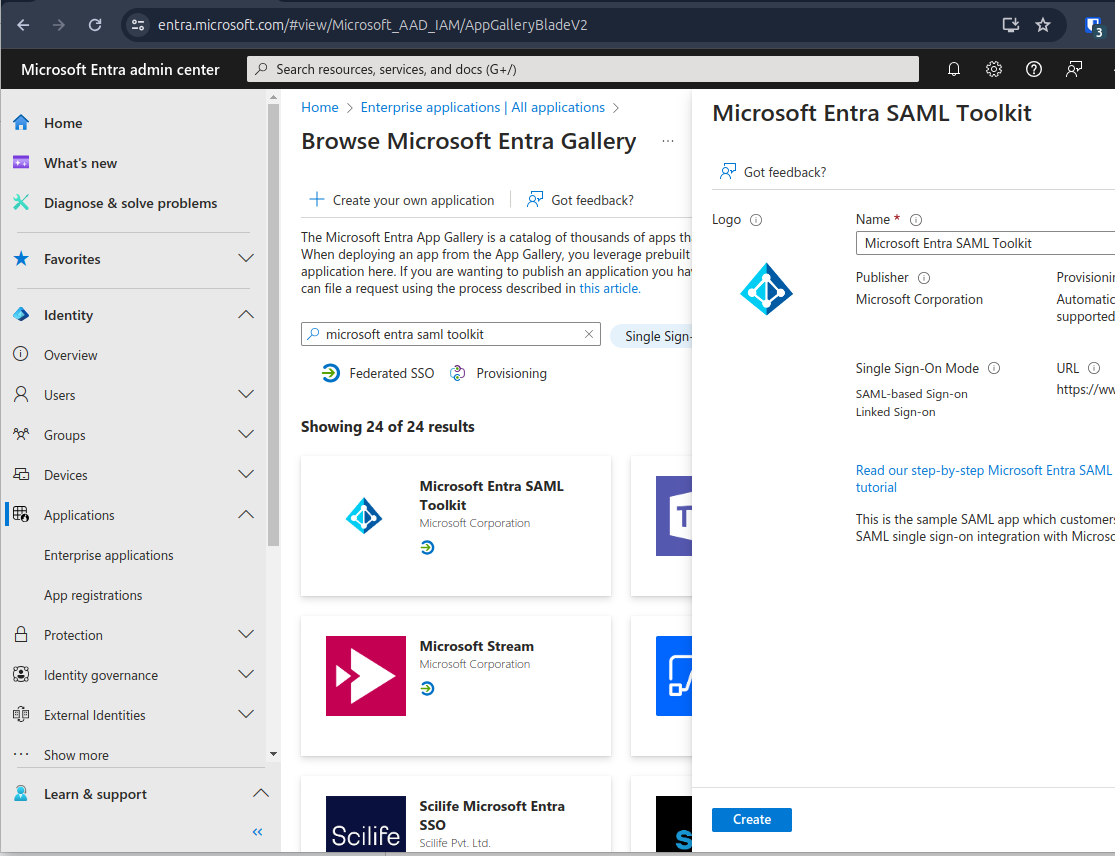Click the Create button
The image size is (1115, 856).
pyautogui.click(x=752, y=820)
